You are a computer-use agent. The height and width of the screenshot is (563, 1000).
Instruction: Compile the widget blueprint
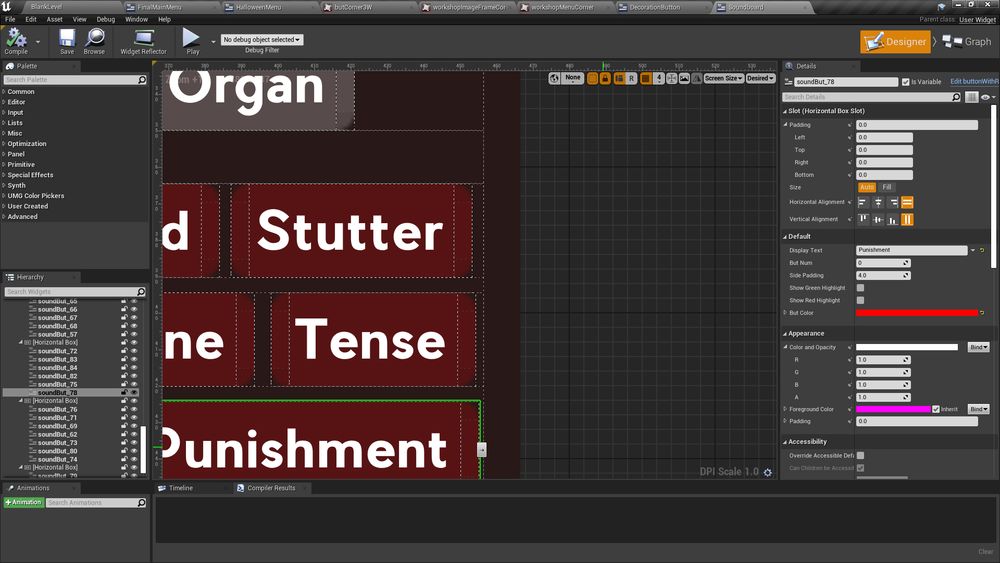16,41
